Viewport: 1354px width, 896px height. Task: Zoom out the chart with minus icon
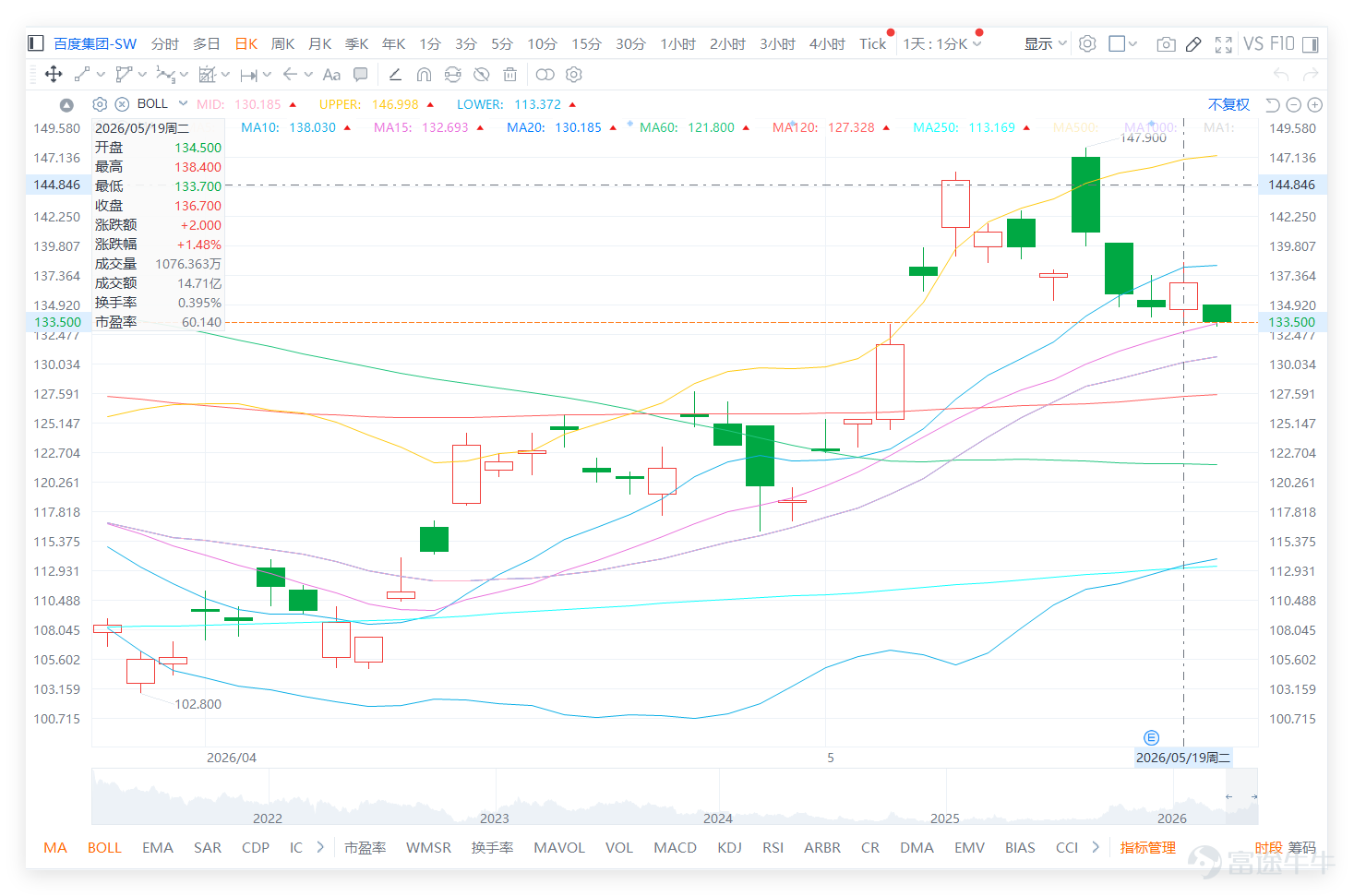coord(1294,105)
